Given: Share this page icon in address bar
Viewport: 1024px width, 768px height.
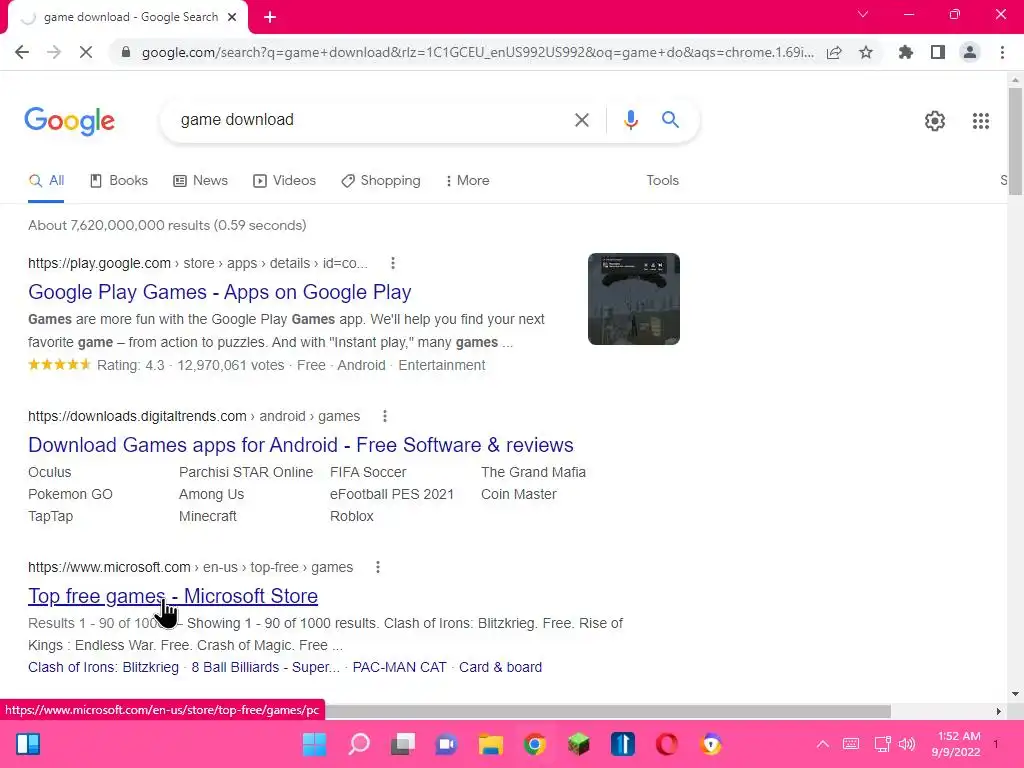Looking at the screenshot, I should tap(834, 52).
